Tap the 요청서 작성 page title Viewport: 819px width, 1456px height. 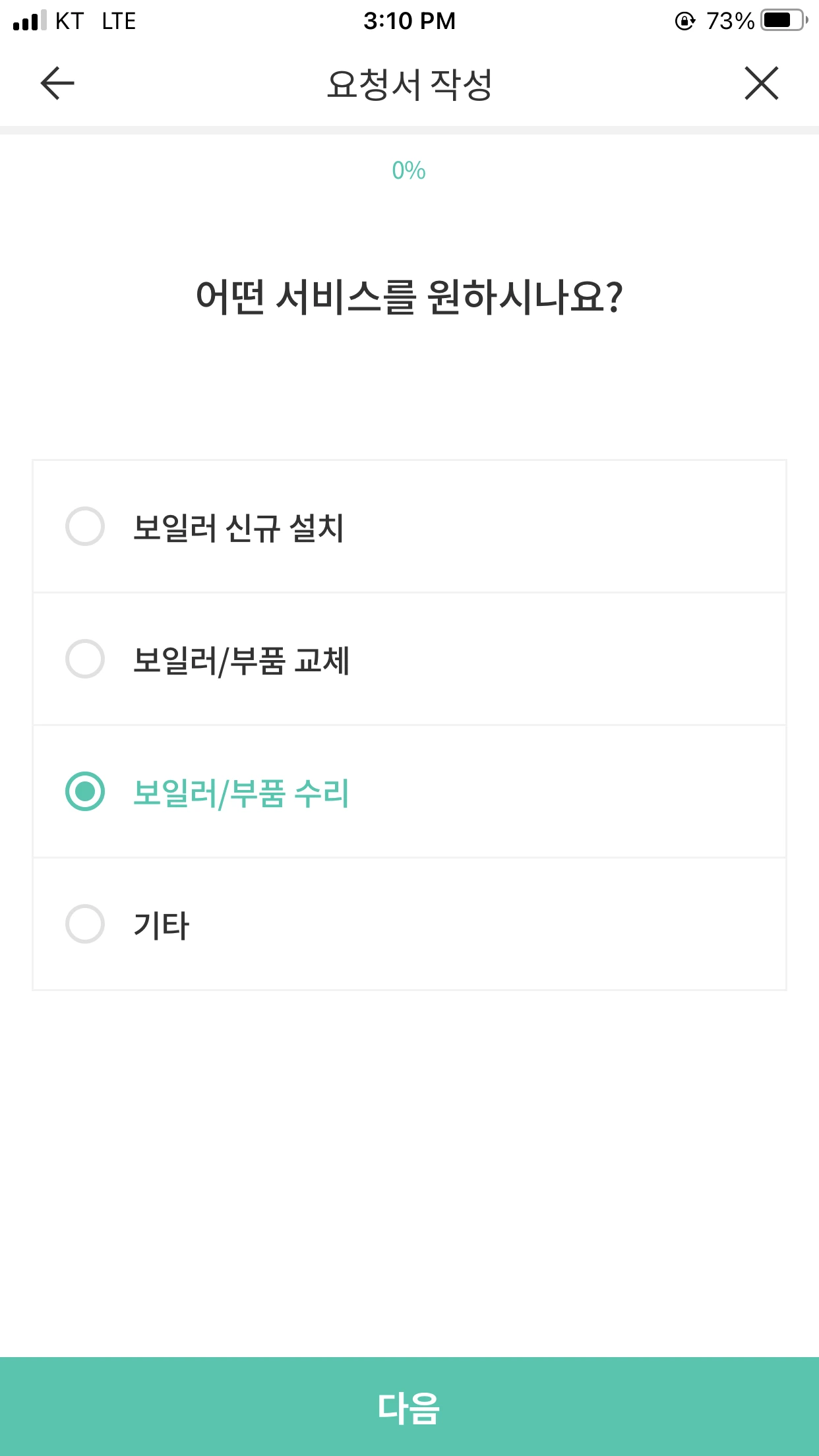409,84
